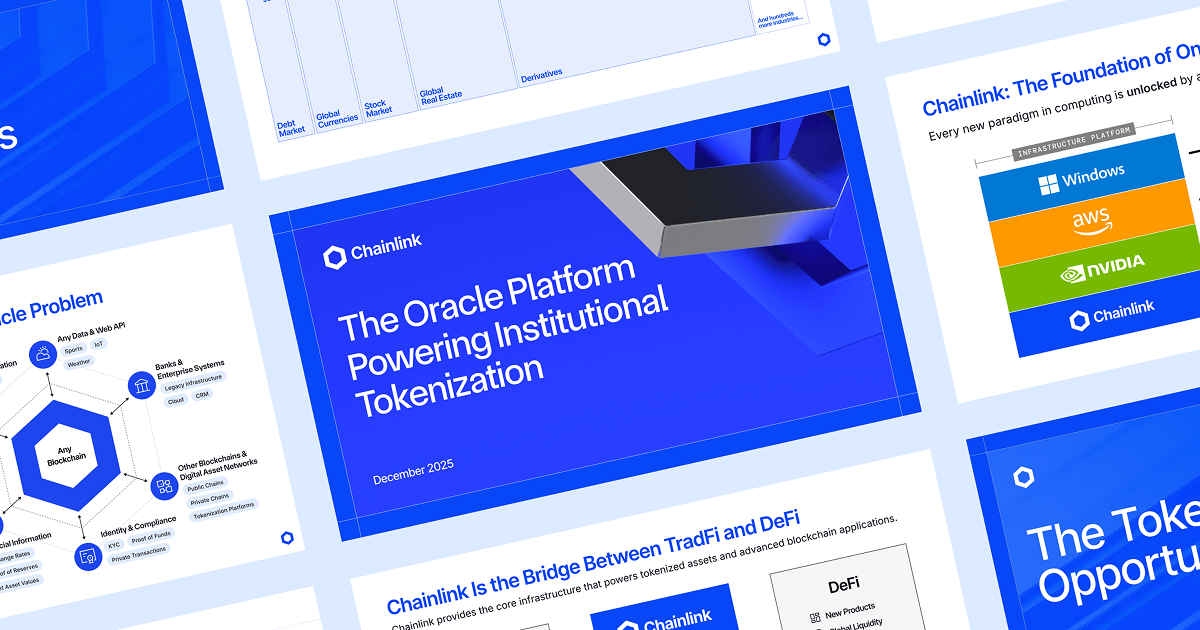The height and width of the screenshot is (630, 1200).
Task: Click the 'Global Currencies' column label
Action: [x=336, y=118]
